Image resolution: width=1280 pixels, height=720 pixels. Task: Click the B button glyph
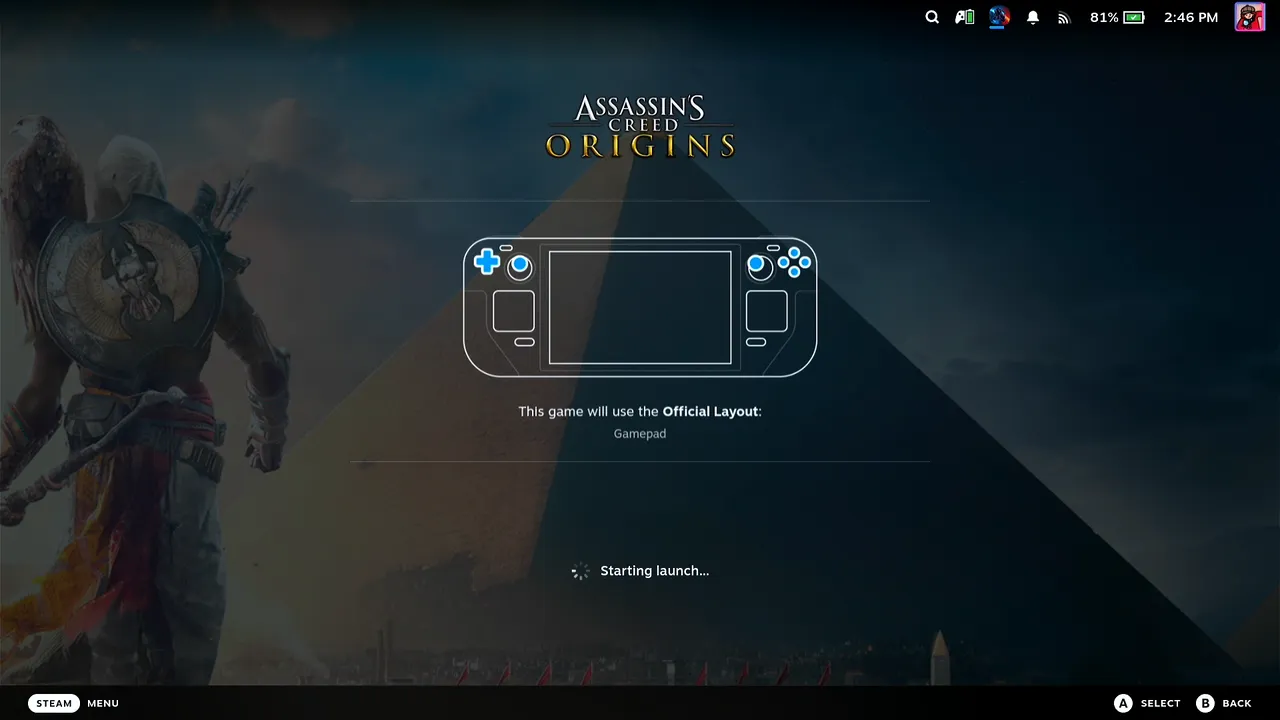pos(1205,703)
